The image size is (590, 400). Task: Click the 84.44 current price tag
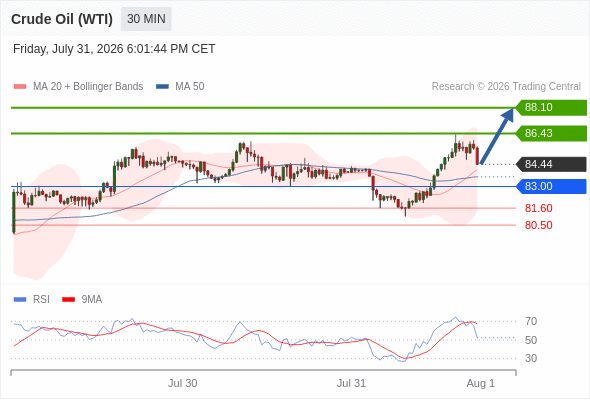(551, 164)
